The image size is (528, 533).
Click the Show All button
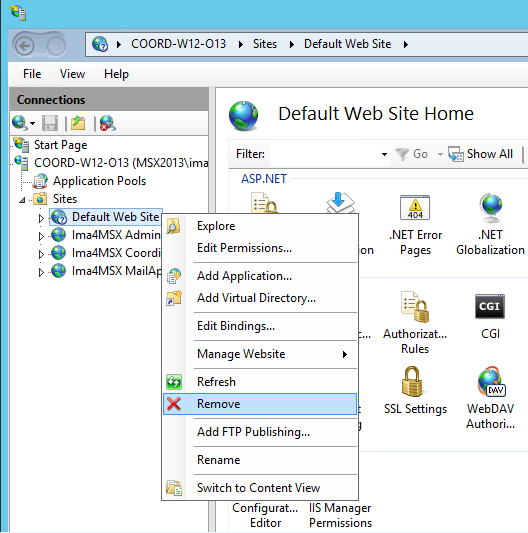(x=480, y=154)
